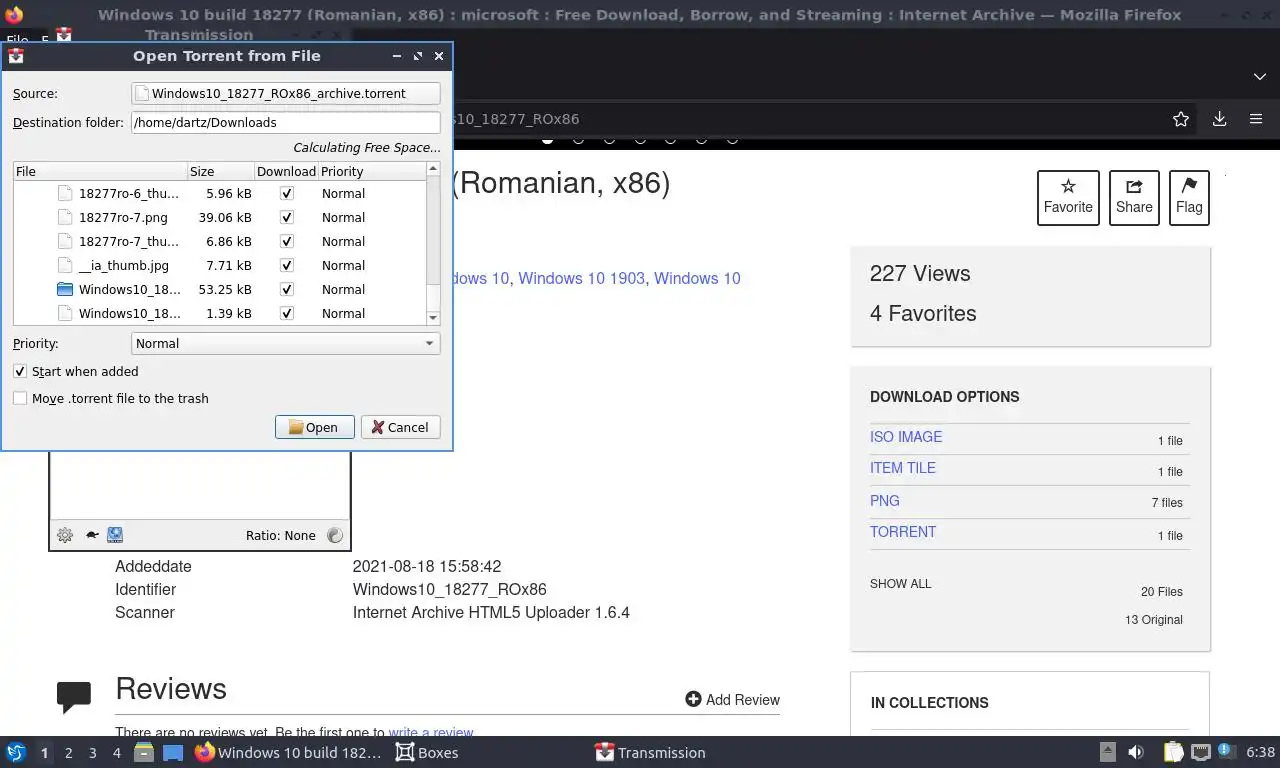
Task: Toggle the turtle alternative speed limits icon
Action: click(91, 535)
